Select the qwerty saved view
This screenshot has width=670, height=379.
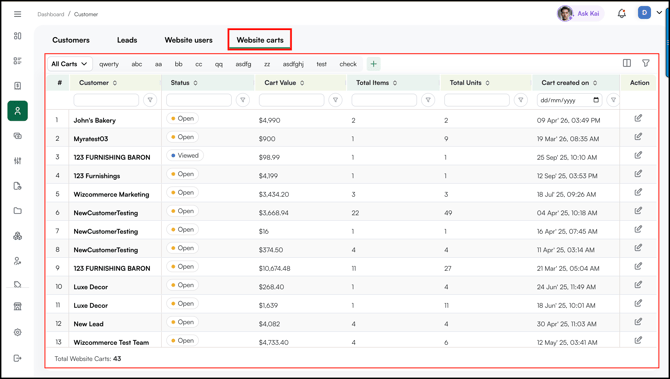[x=109, y=64]
